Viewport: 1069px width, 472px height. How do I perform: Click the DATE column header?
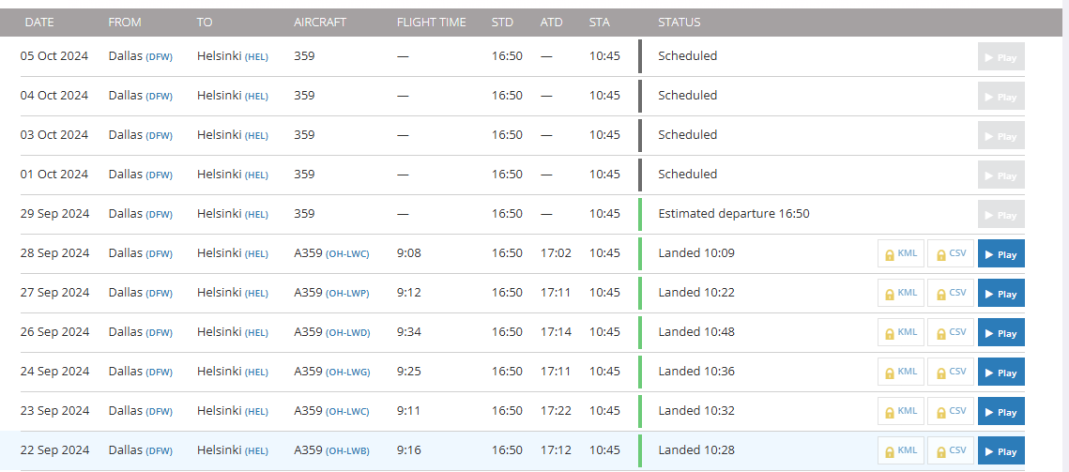pyautogui.click(x=40, y=23)
